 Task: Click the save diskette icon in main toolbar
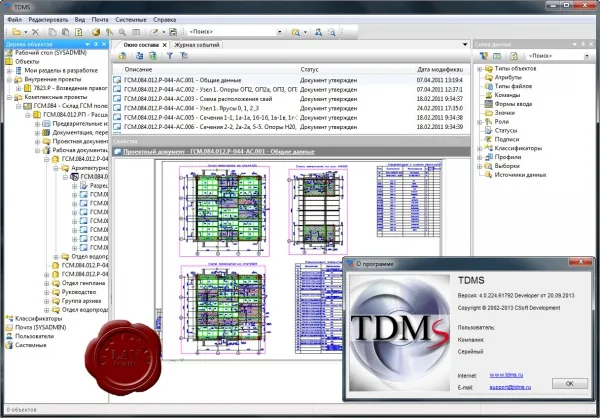pyautogui.click(x=173, y=32)
